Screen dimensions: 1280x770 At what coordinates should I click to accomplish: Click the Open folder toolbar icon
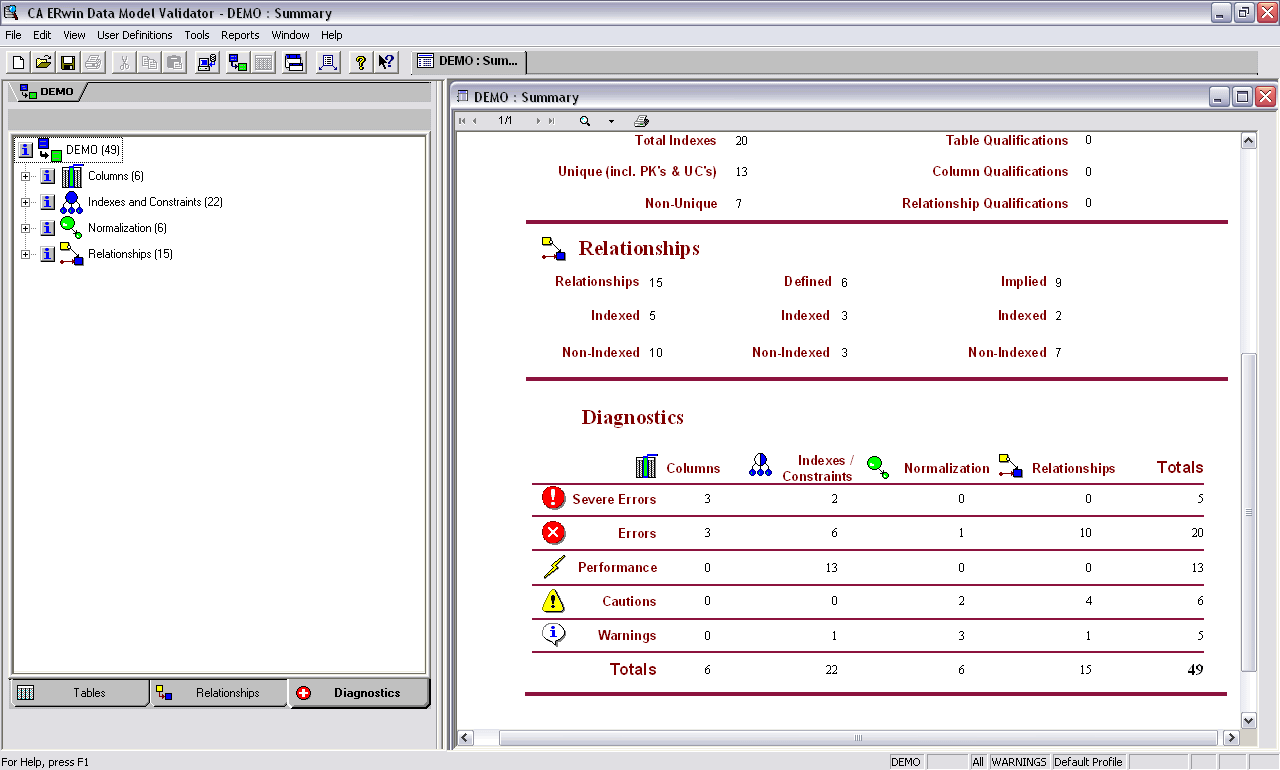point(43,62)
